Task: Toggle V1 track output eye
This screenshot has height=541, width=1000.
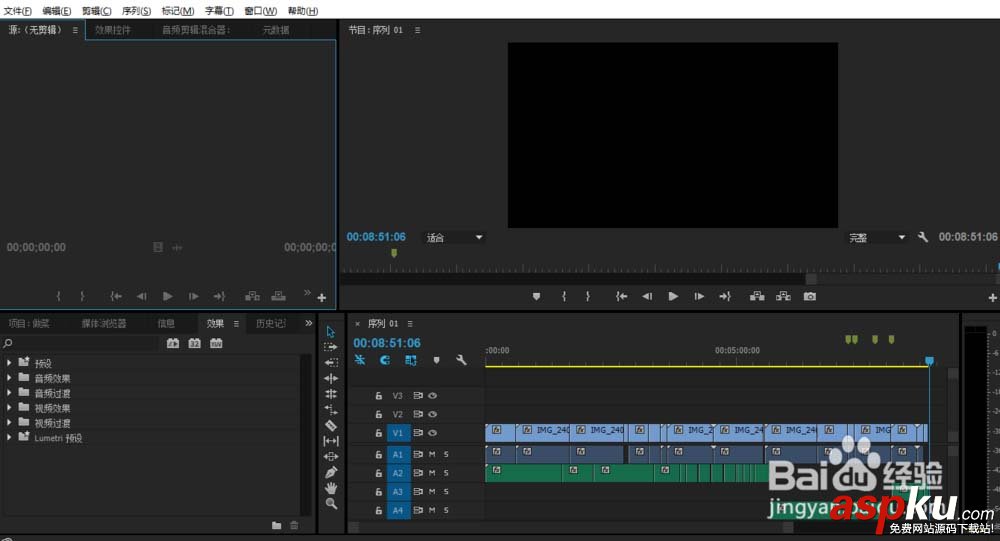Action: tap(433, 433)
